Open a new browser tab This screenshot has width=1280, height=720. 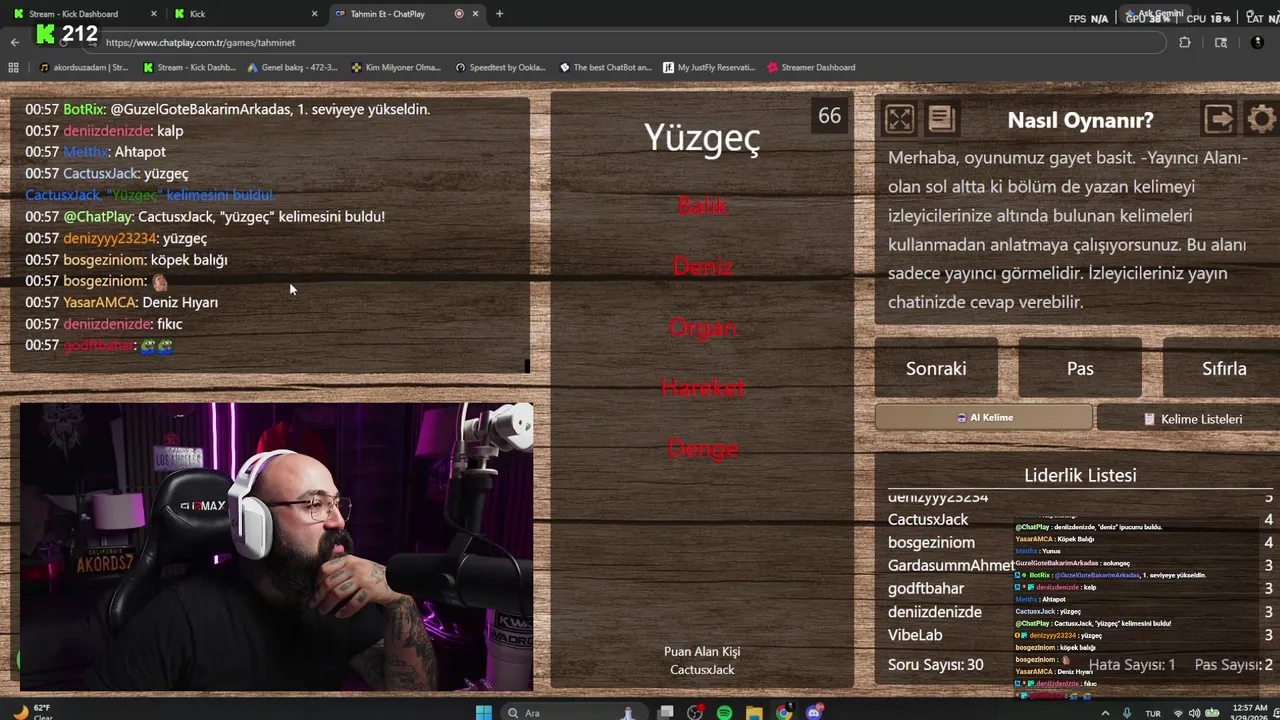[499, 14]
